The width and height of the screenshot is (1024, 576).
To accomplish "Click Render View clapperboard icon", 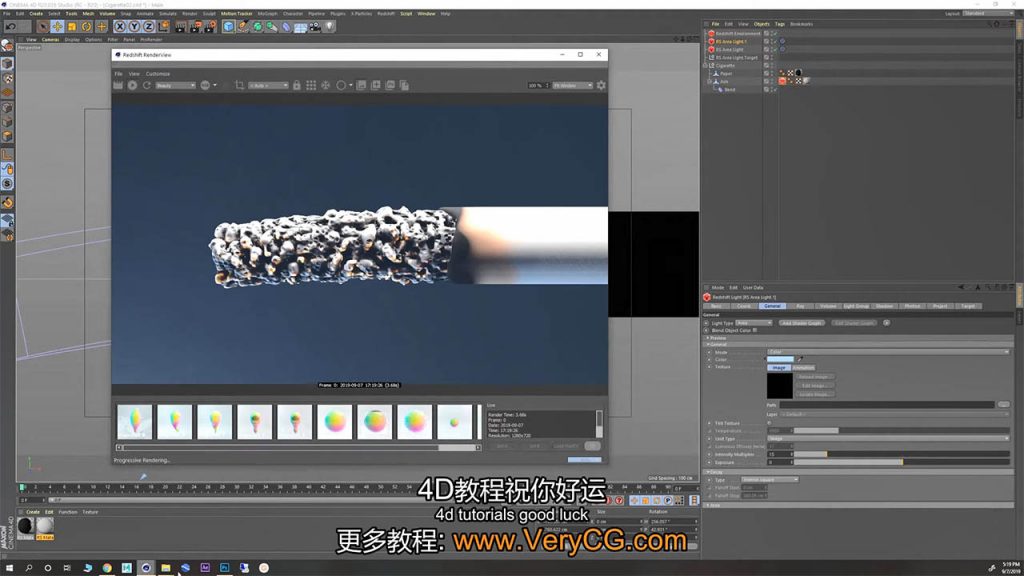I will click(181, 27).
